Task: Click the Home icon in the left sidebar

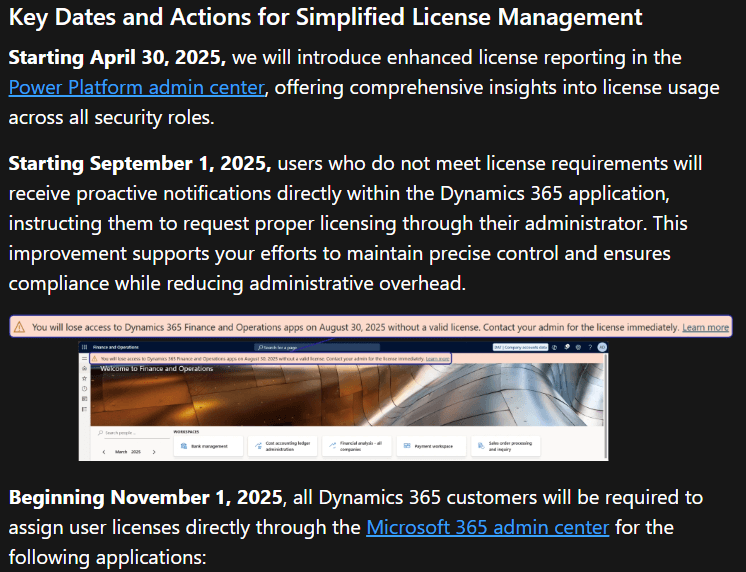Action: [x=85, y=369]
